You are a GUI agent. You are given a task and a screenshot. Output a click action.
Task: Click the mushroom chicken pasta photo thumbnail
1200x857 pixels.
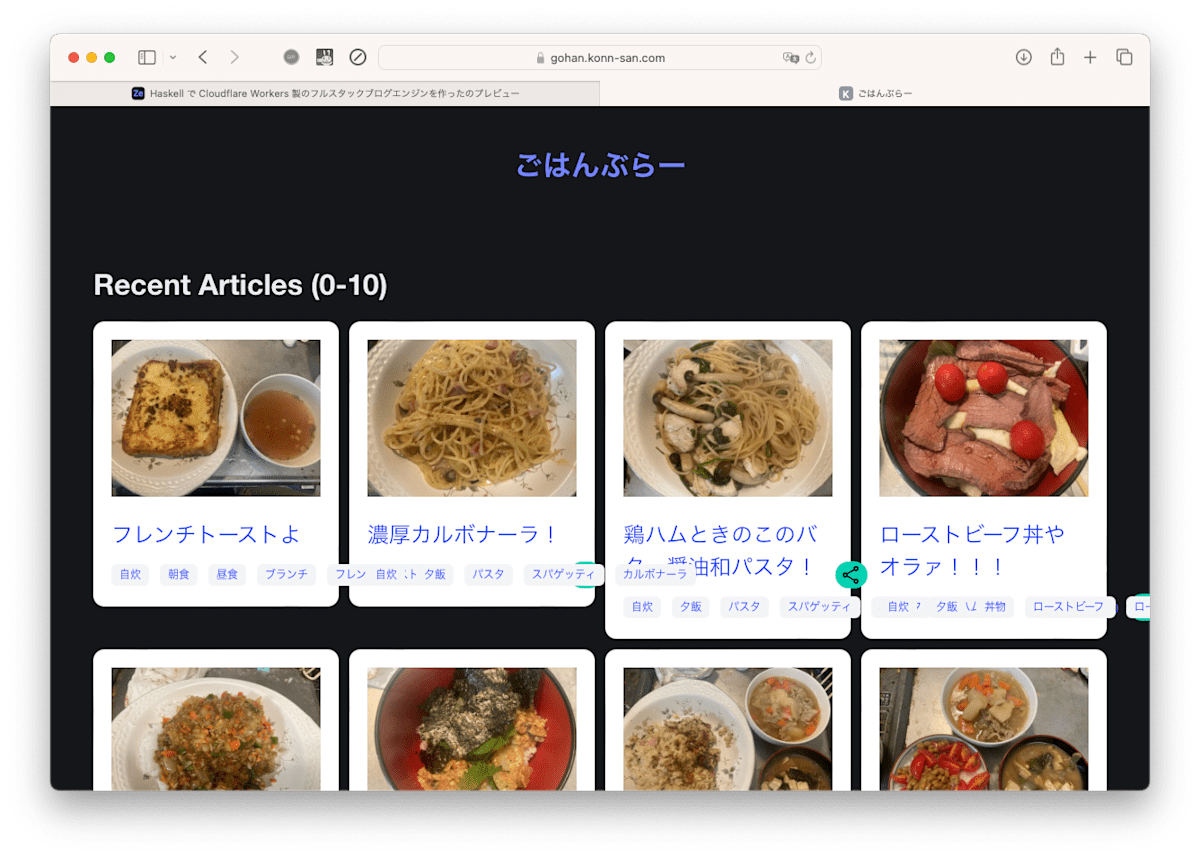(728, 418)
